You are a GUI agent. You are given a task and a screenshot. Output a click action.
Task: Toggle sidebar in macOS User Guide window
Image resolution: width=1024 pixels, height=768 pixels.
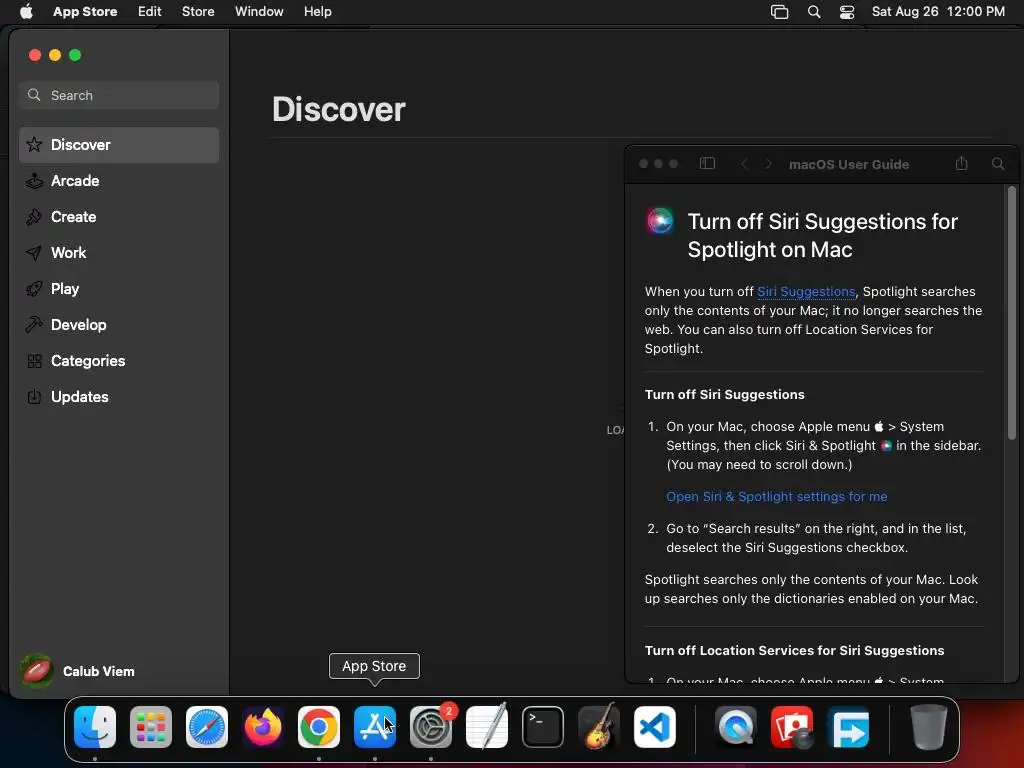[x=707, y=164]
